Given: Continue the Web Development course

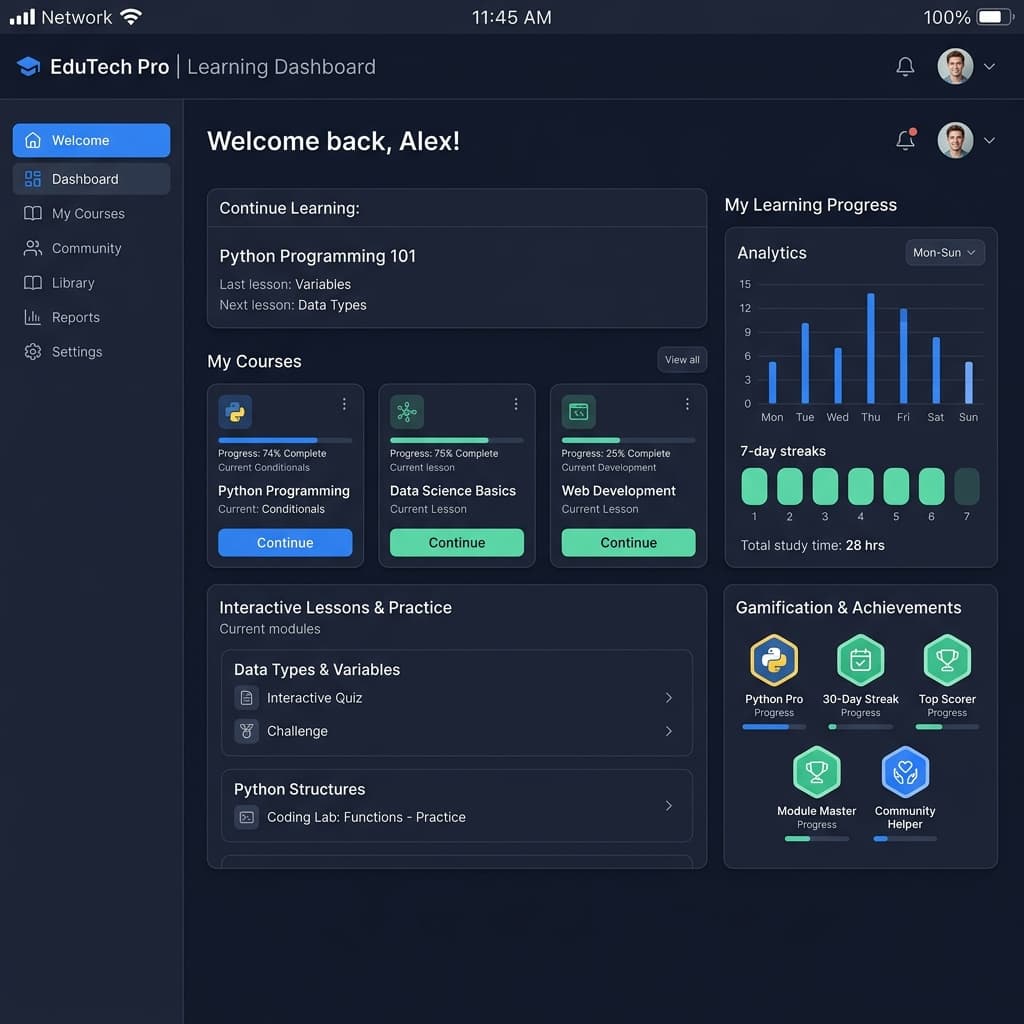Looking at the screenshot, I should click(628, 543).
